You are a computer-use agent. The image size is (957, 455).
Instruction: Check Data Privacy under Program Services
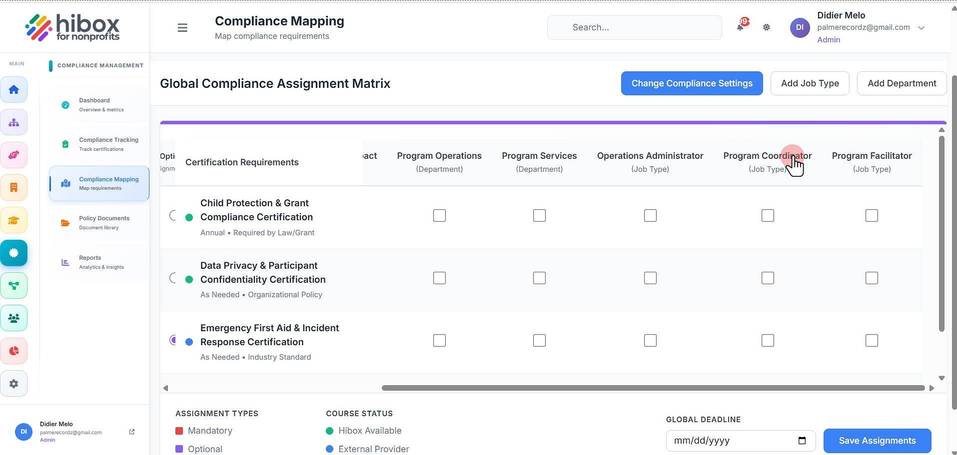click(x=540, y=278)
